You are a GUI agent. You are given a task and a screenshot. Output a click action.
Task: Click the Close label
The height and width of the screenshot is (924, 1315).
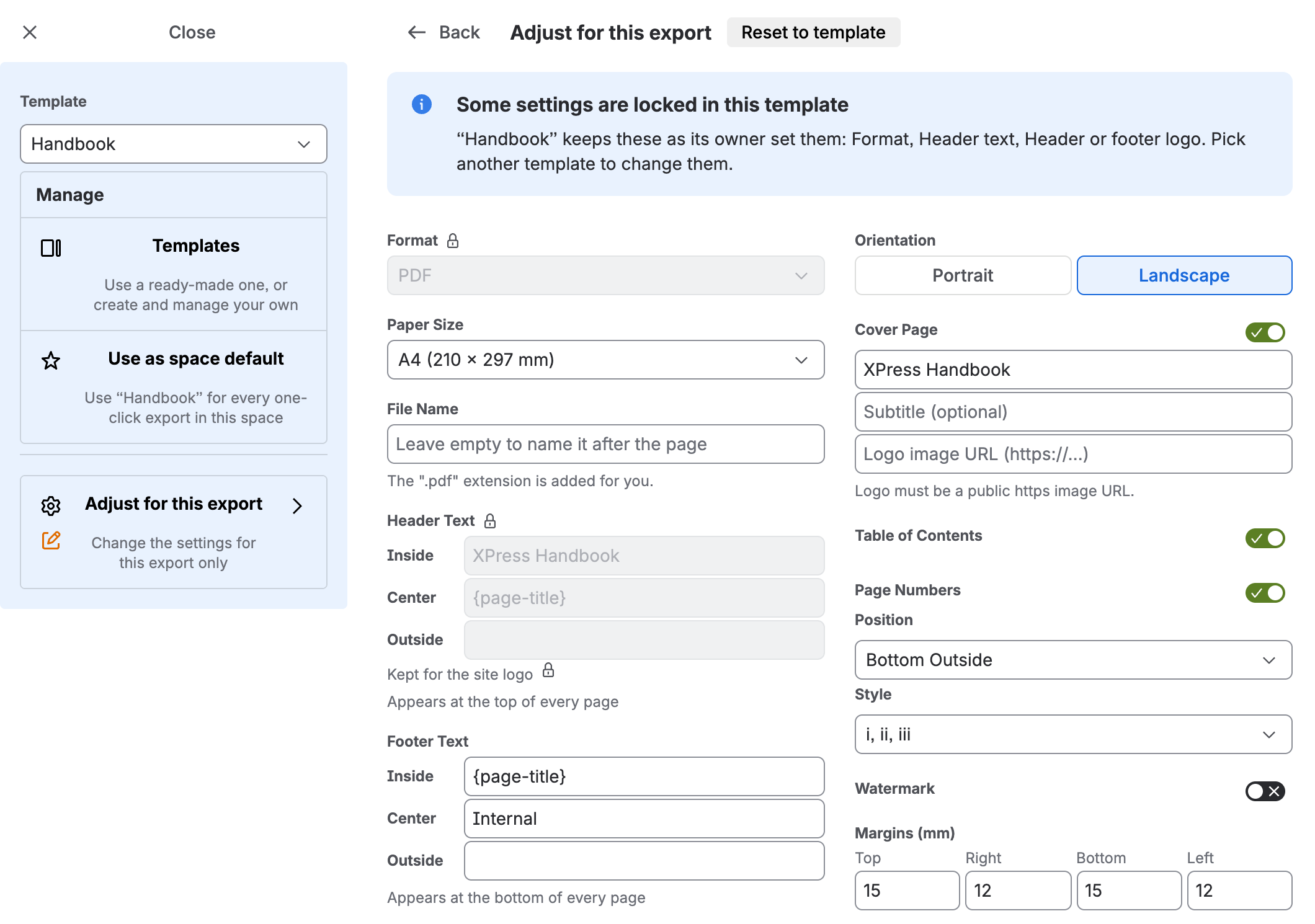coord(192,32)
